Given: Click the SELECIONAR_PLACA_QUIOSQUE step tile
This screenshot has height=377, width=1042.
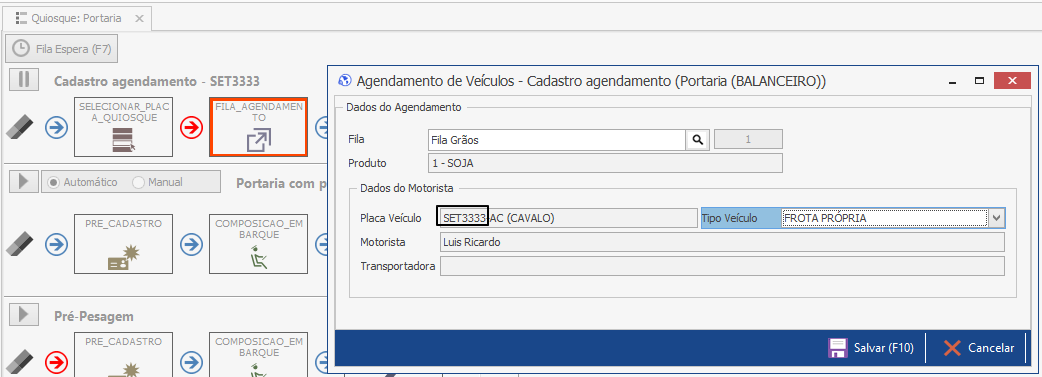Looking at the screenshot, I should click(122, 127).
